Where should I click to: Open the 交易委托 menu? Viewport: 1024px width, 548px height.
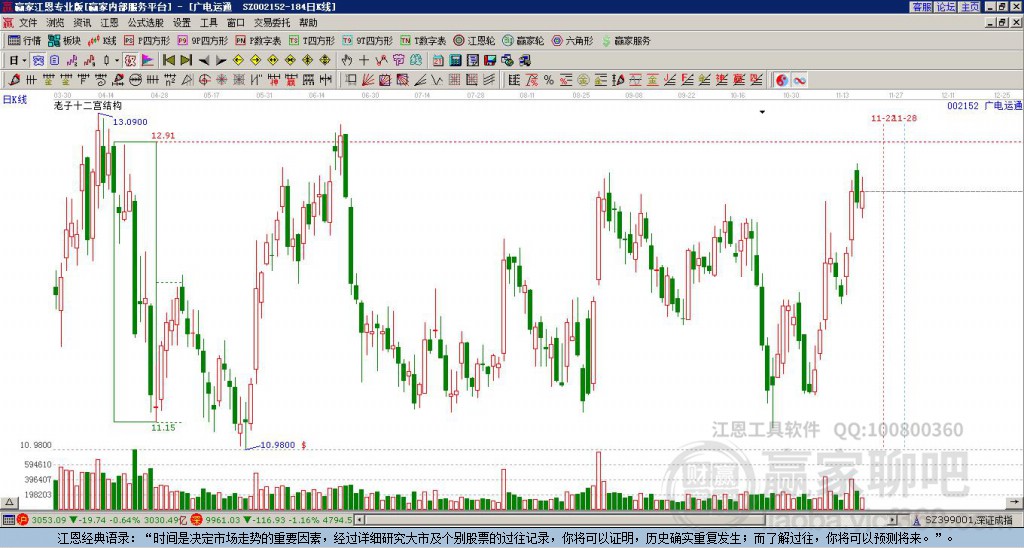pos(272,23)
